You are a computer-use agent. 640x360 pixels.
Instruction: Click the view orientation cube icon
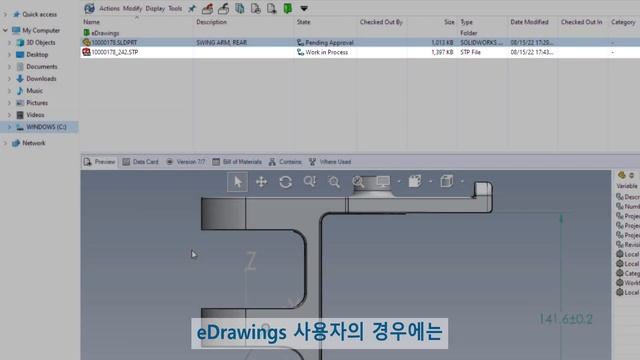pyautogui.click(x=447, y=181)
